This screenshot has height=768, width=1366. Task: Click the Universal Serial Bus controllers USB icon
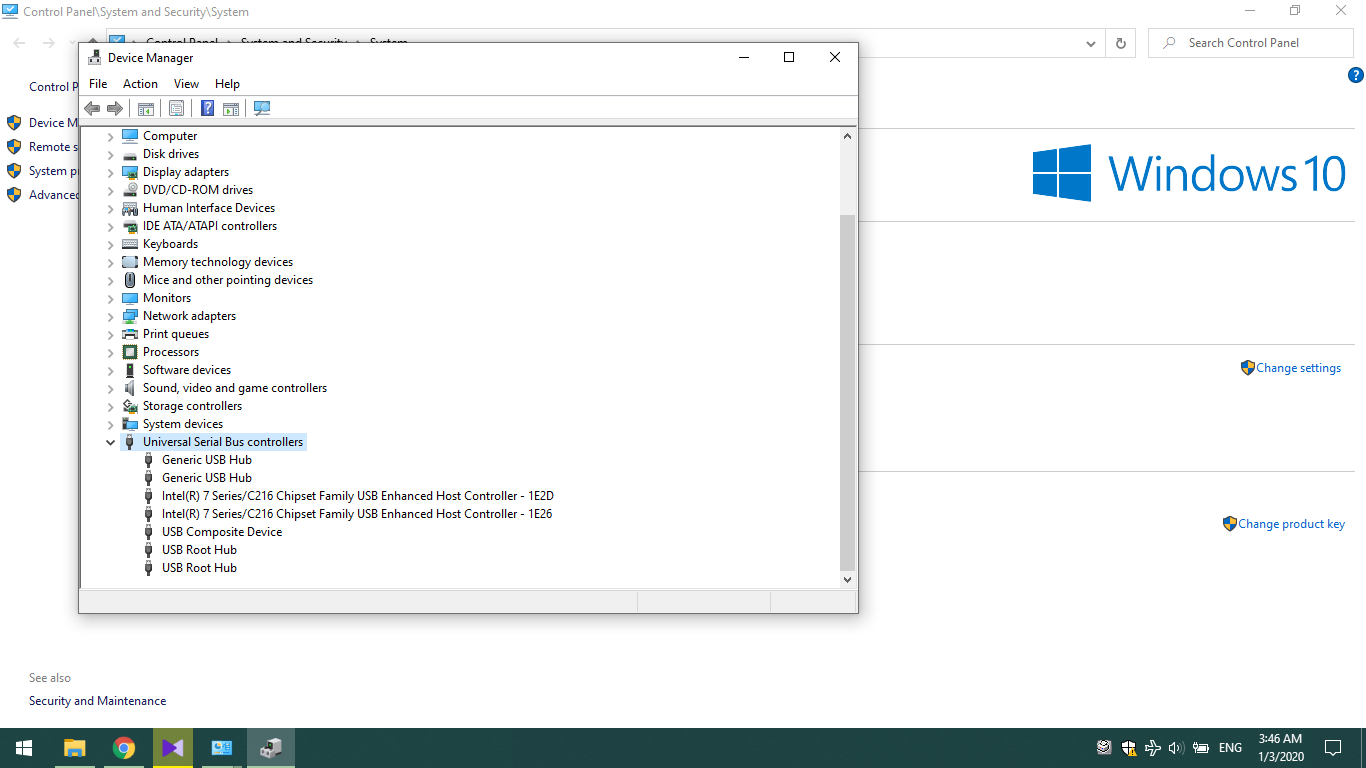tap(130, 442)
